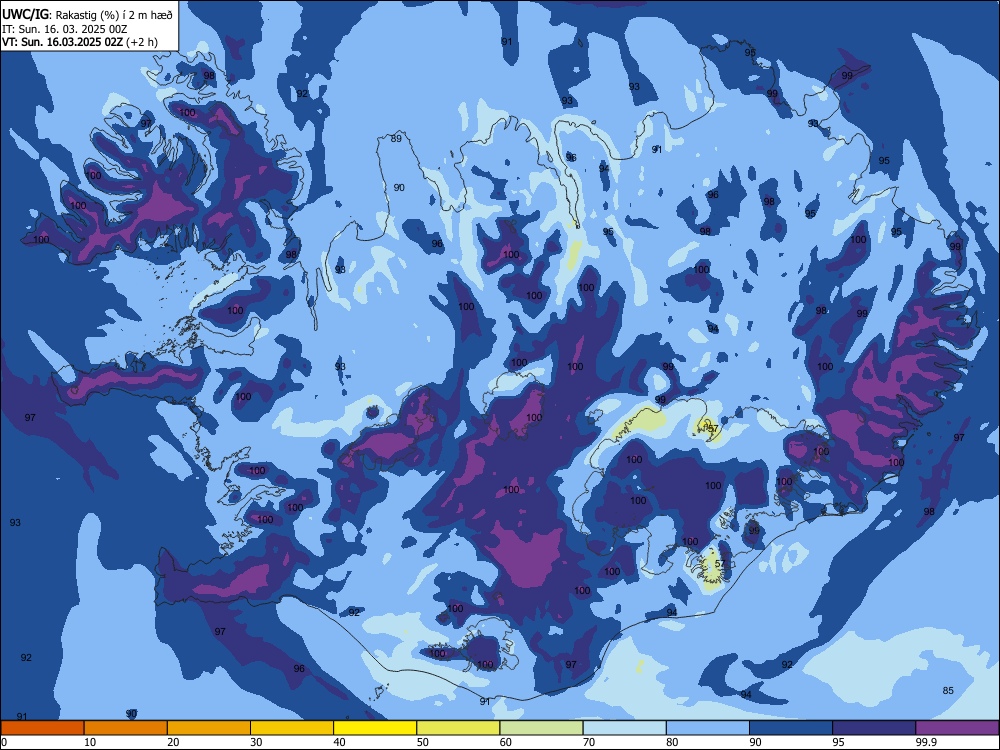The height and width of the screenshot is (750, 1000).
Task: Select the pale yellow 50–60 legend swatch
Action: pos(458,728)
